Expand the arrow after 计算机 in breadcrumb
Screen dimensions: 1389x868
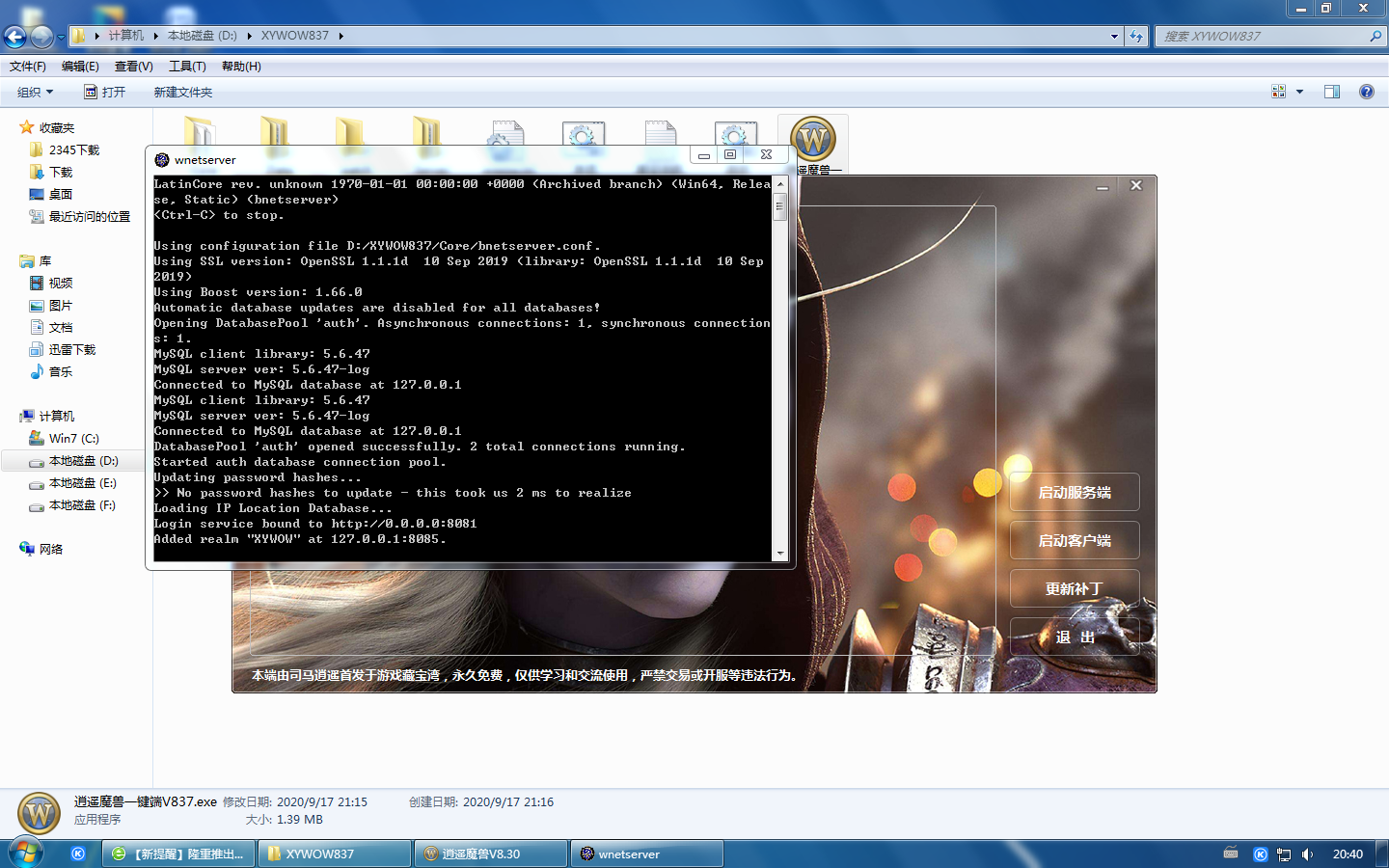155,36
